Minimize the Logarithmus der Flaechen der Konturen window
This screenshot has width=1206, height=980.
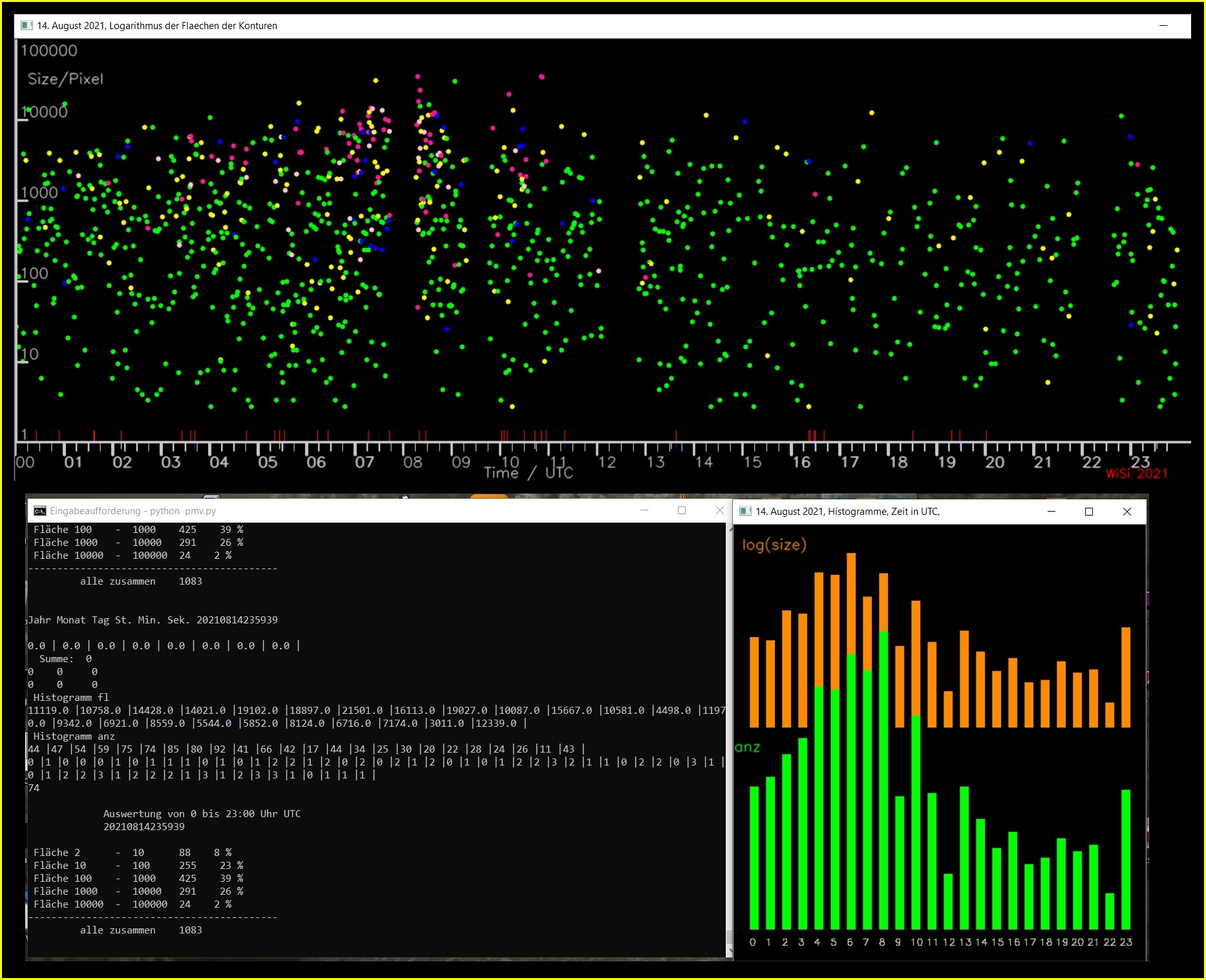[1163, 25]
